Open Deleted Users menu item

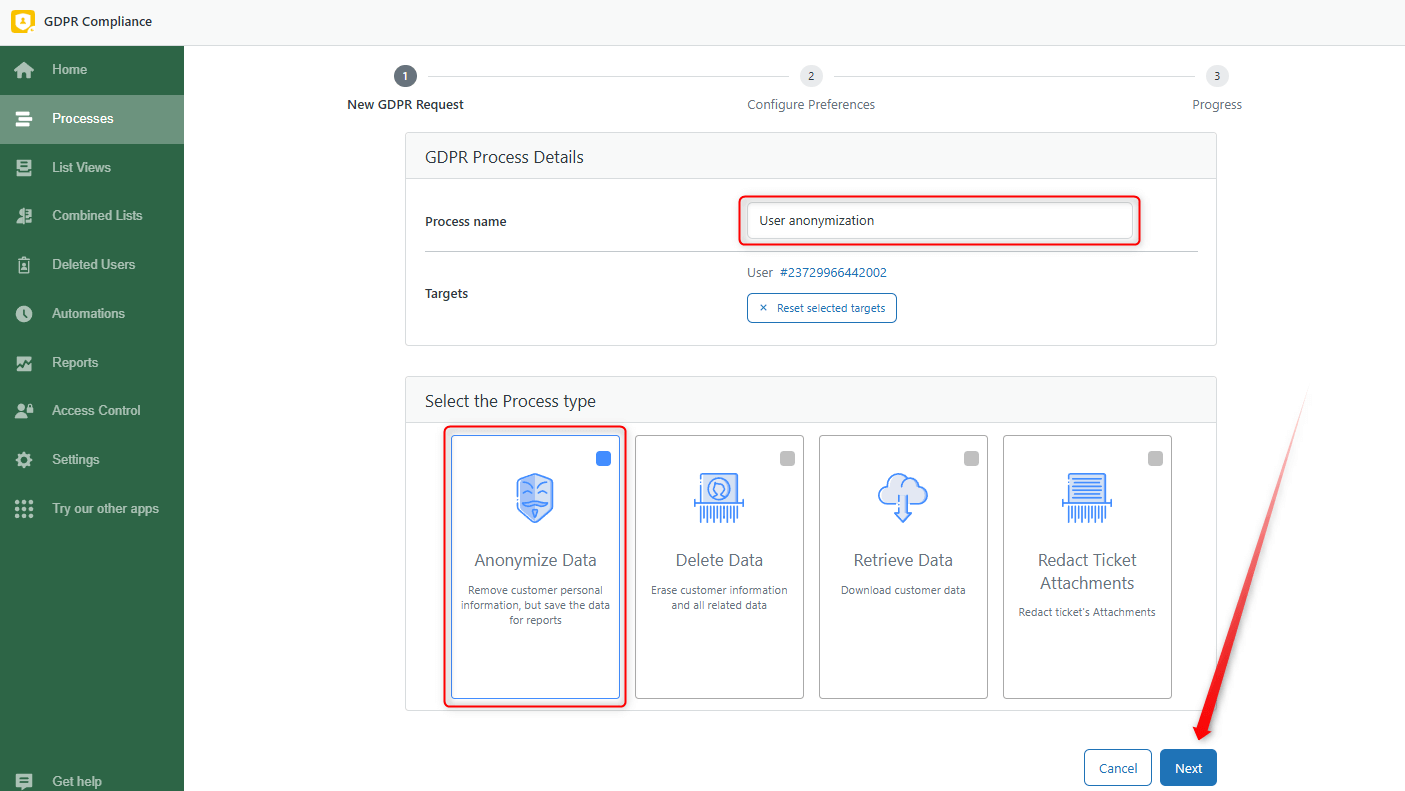point(92,265)
